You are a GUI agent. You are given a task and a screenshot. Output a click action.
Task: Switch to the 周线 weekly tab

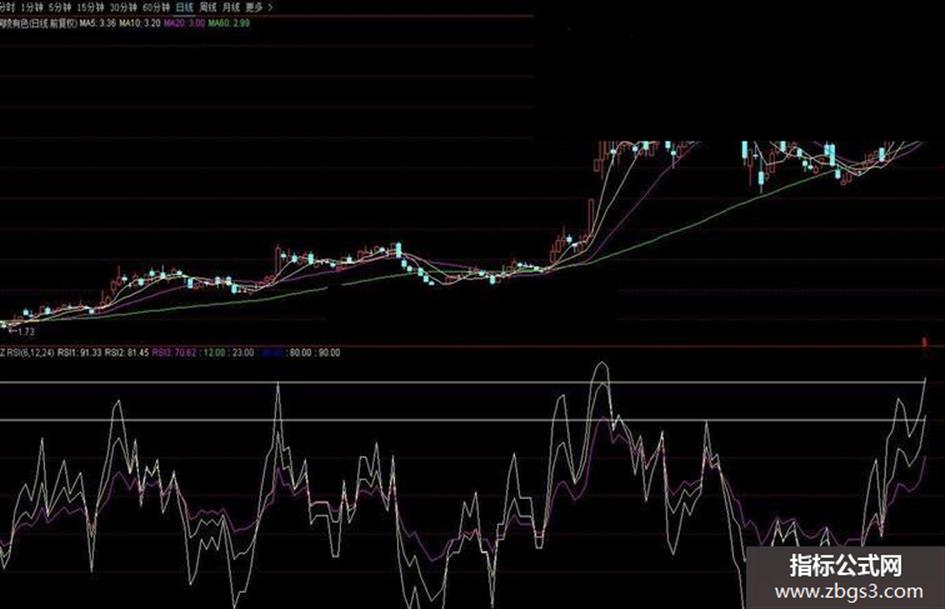(207, 7)
